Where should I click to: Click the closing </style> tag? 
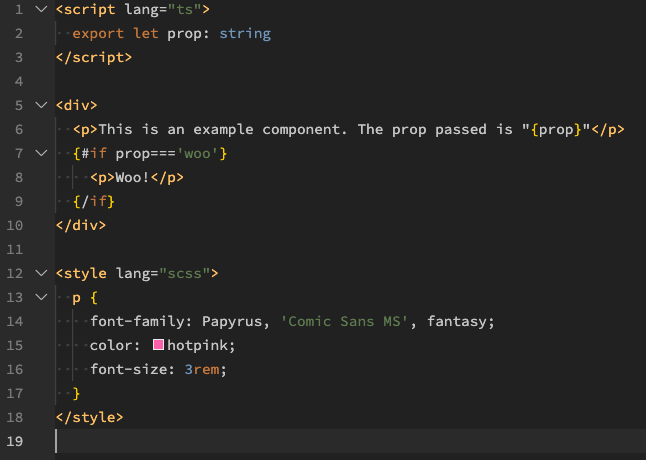coord(90,417)
